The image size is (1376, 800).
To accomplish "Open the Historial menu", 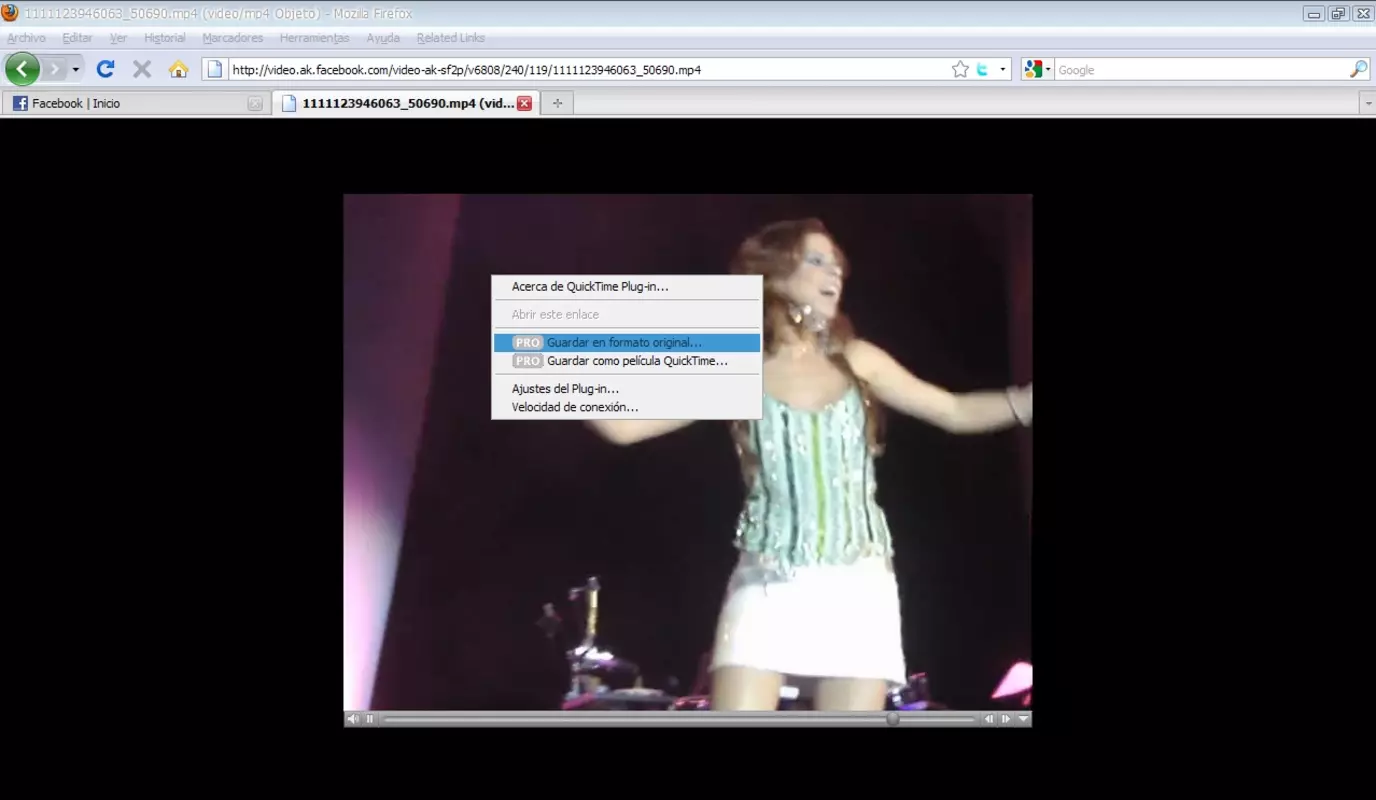I will 165,38.
